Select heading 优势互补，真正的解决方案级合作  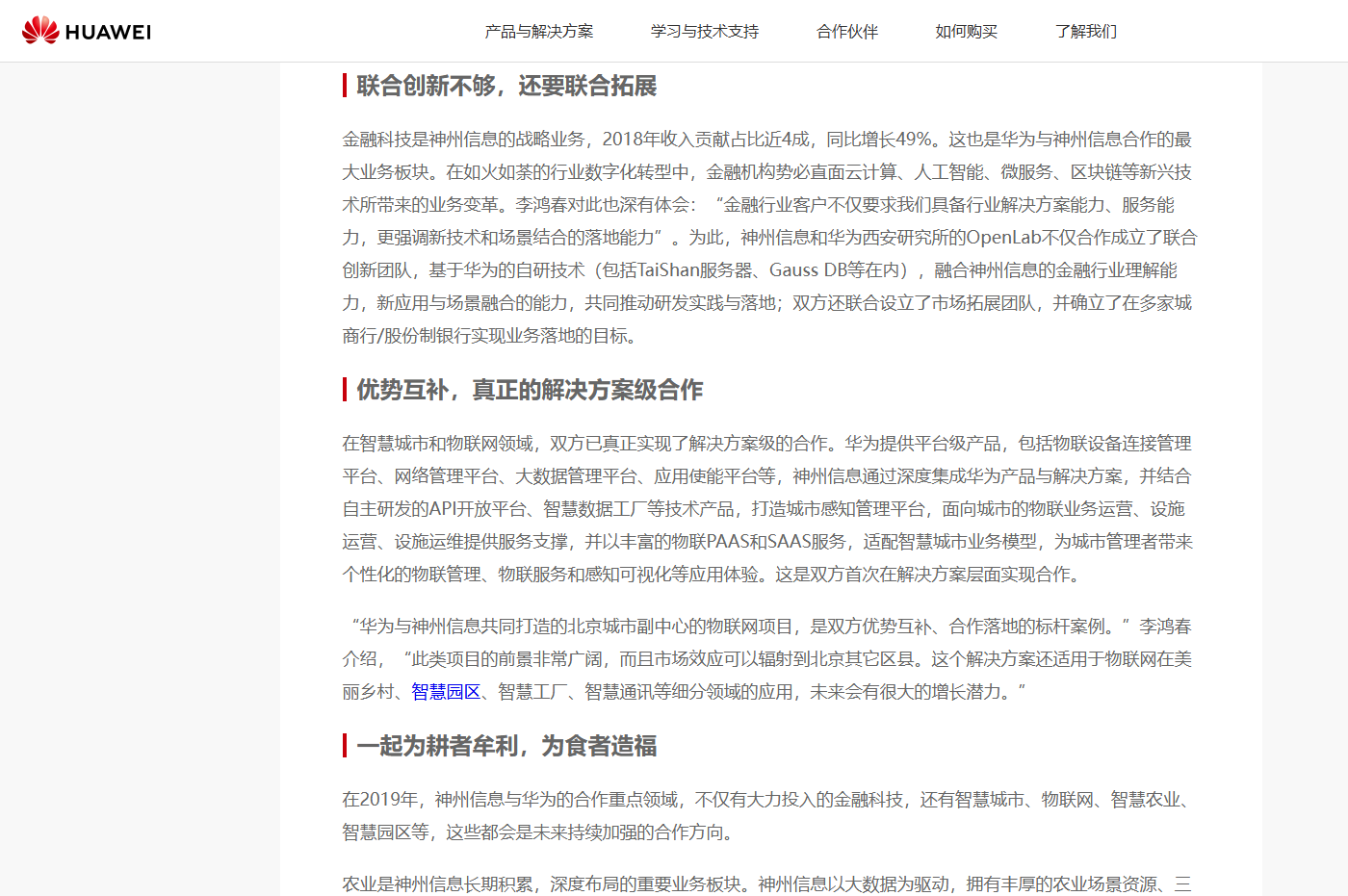[530, 390]
